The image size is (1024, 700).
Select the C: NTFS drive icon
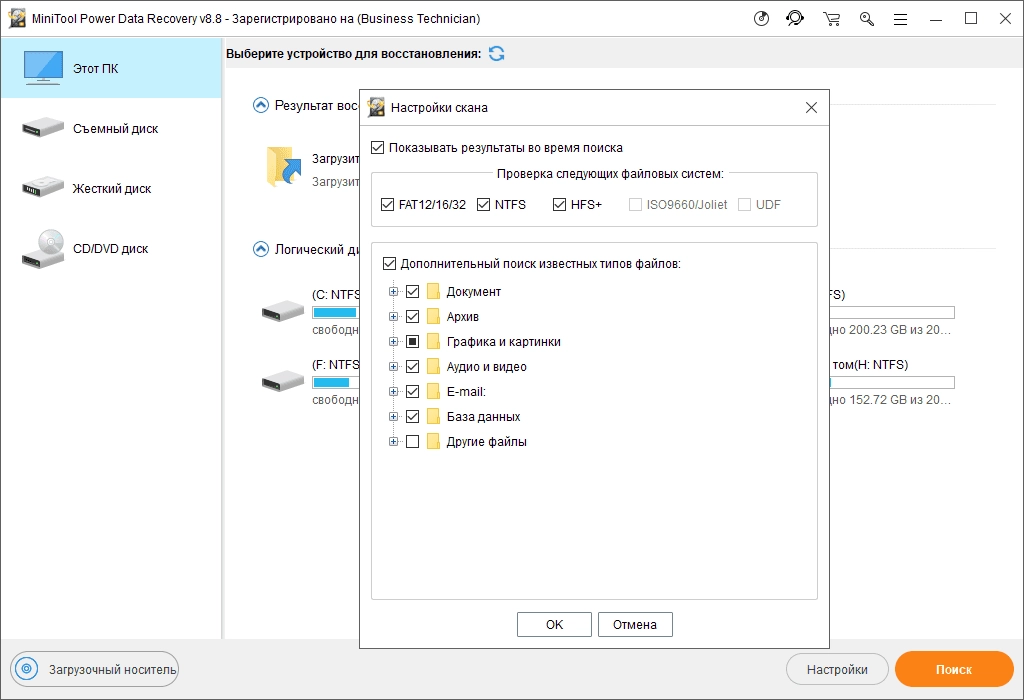pos(283,311)
